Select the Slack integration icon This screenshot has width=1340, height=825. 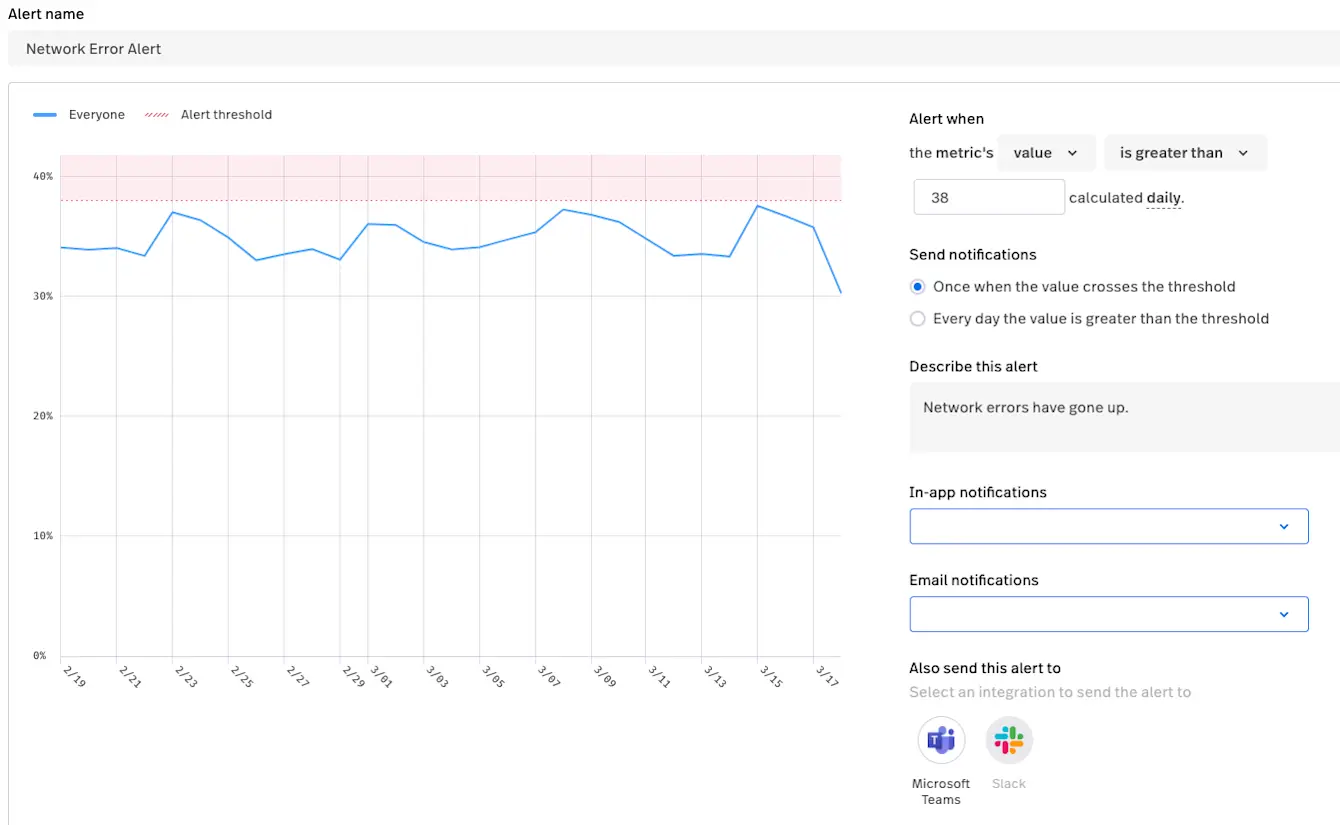[1009, 741]
